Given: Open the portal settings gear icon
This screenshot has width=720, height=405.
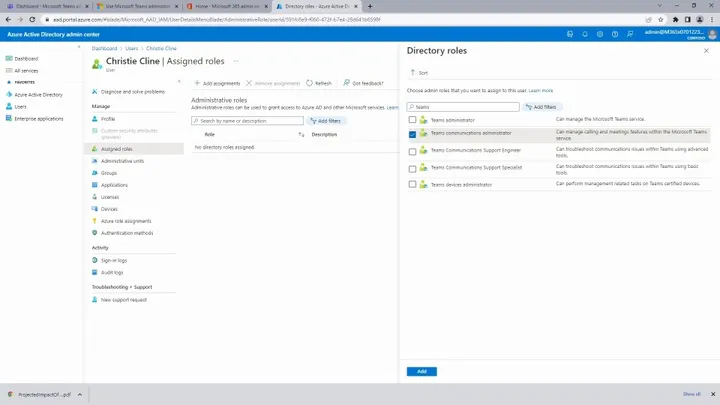Looking at the screenshot, I should (x=600, y=34).
